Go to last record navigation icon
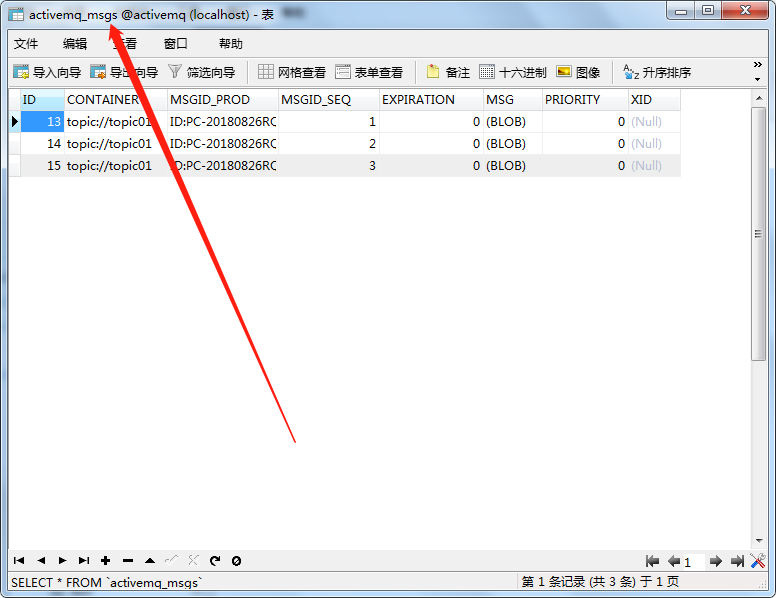This screenshot has width=776, height=598. click(x=84, y=560)
